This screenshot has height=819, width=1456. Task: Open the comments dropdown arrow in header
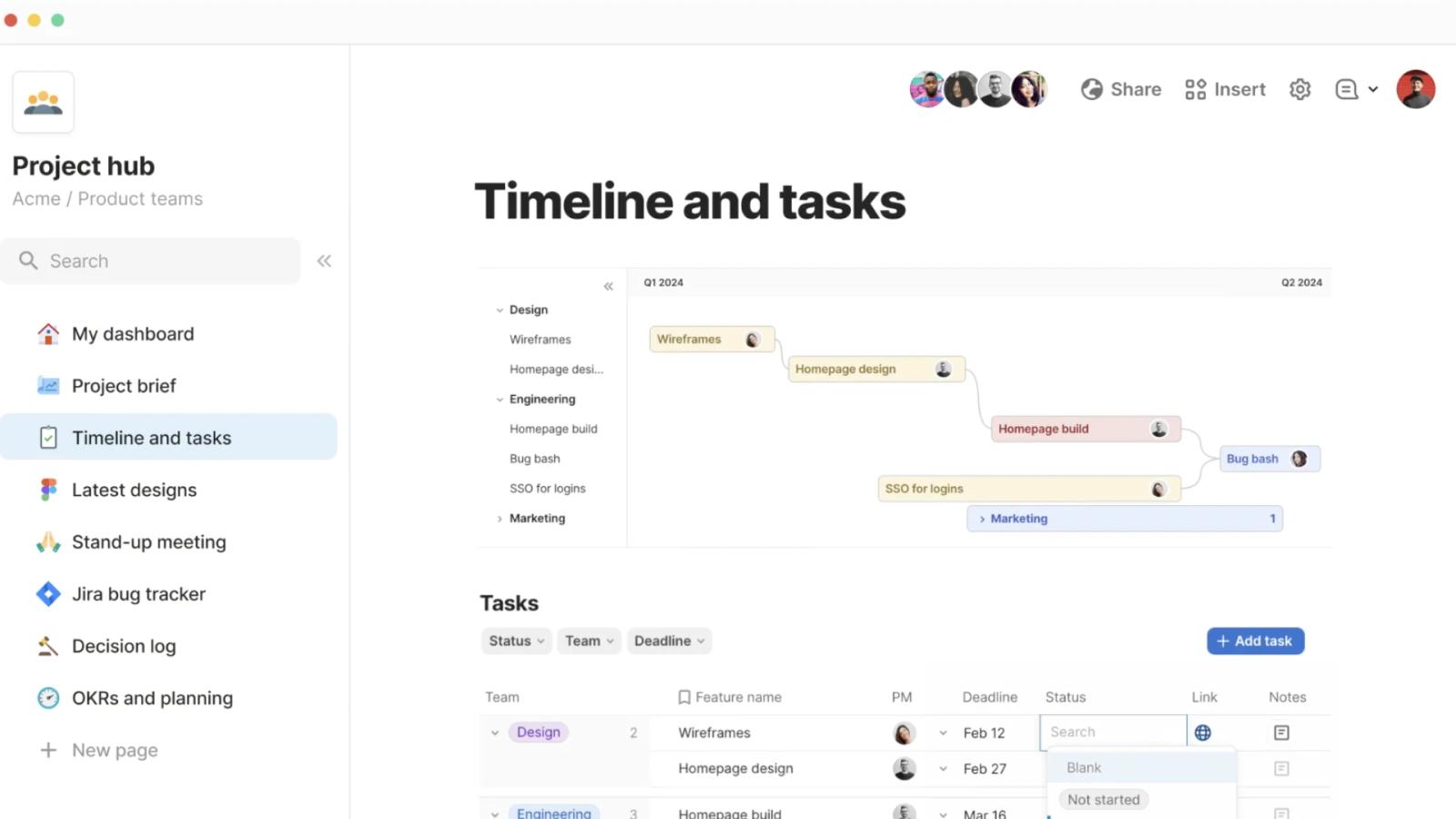point(1373,89)
